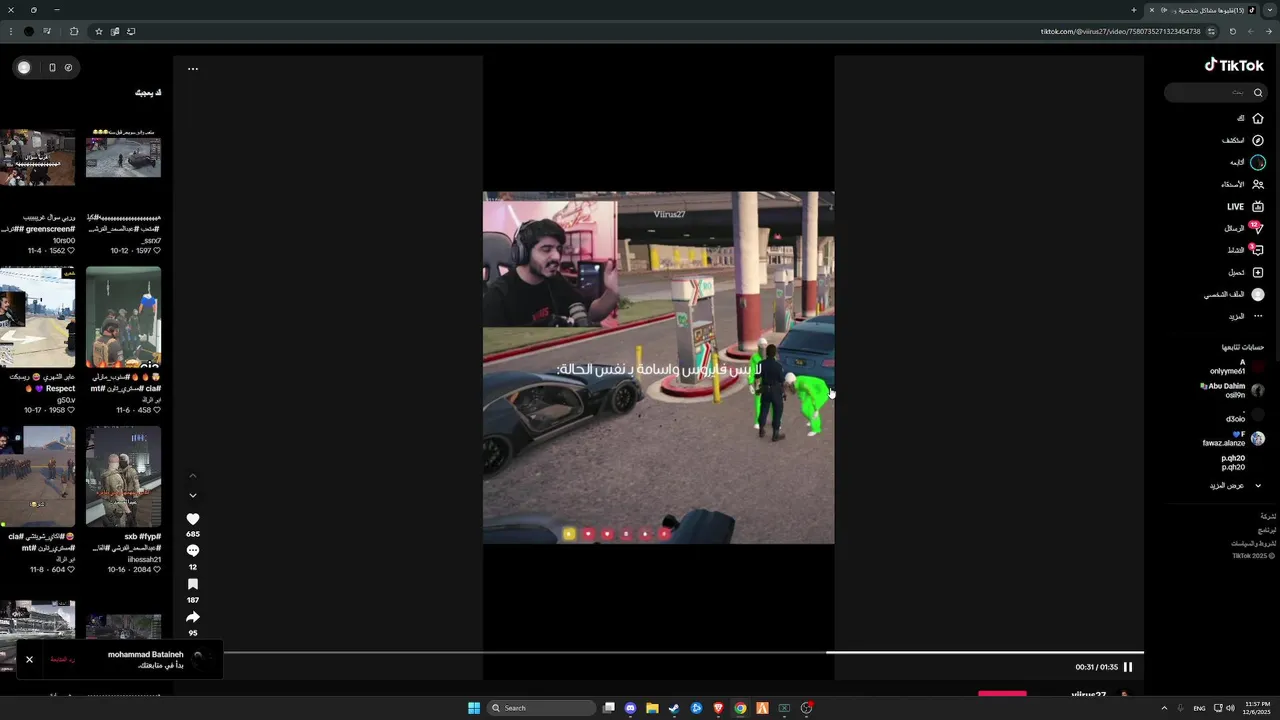The image size is (1280, 720).
Task: Open Brave browser from the taskbar
Action: pyautogui.click(x=718, y=708)
